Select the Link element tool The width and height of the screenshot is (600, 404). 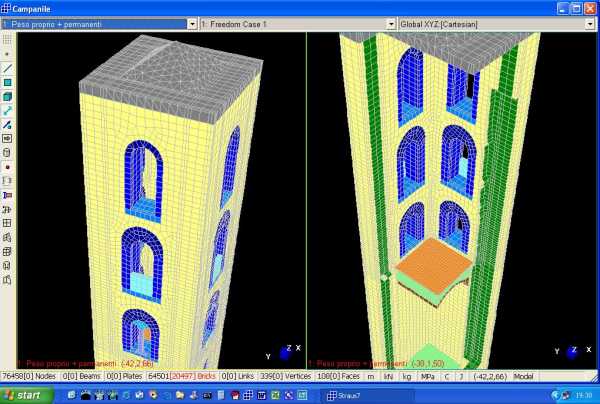tap(8, 110)
